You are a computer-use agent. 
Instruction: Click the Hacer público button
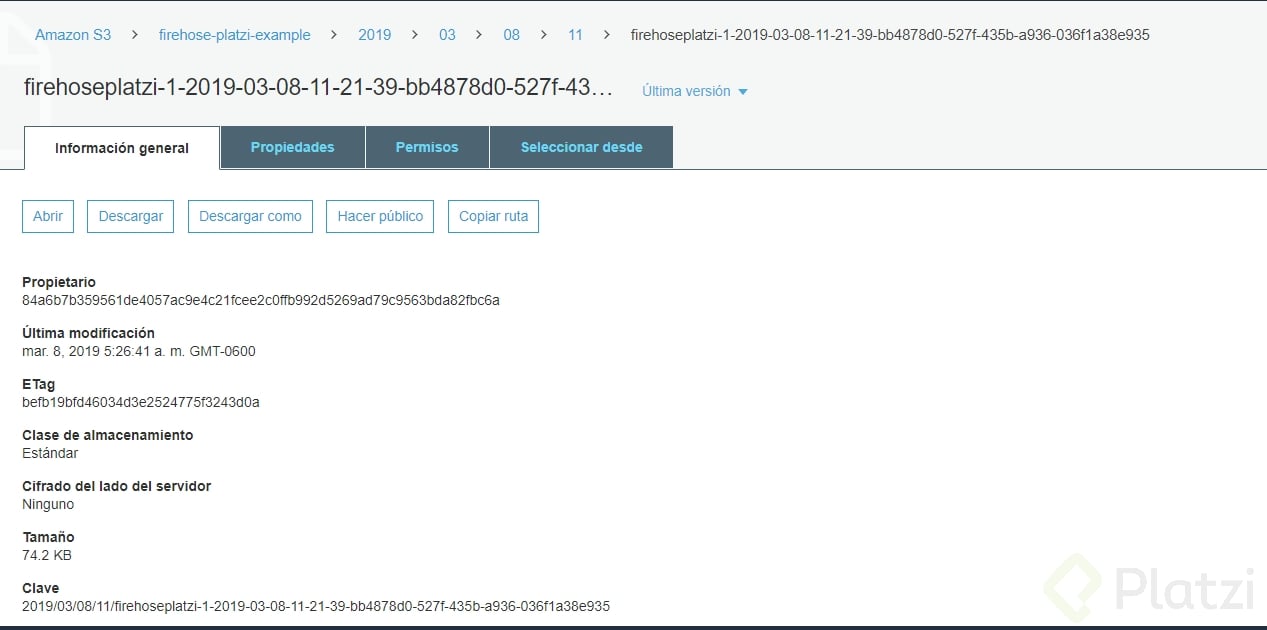click(380, 216)
